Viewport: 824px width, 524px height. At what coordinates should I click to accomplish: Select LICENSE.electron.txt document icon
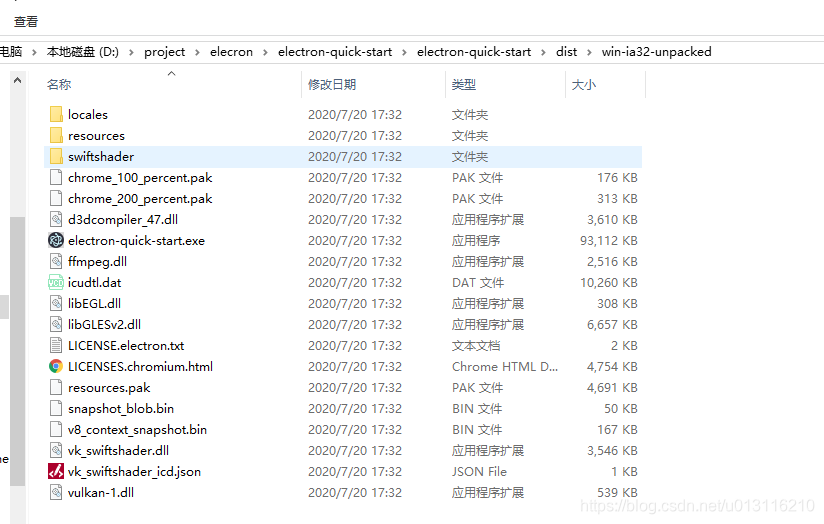click(56, 345)
